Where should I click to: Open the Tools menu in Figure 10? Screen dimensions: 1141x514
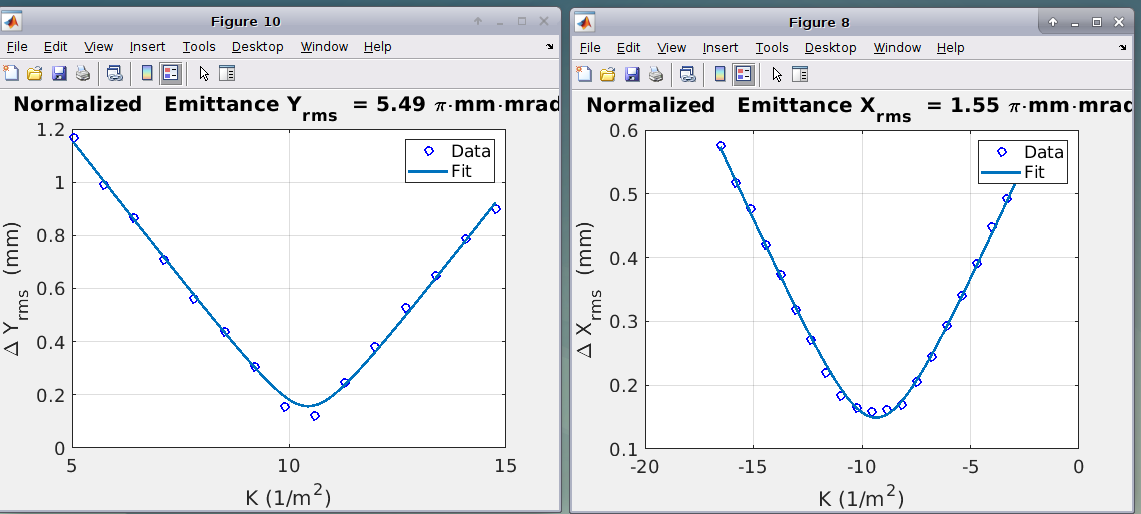click(199, 47)
